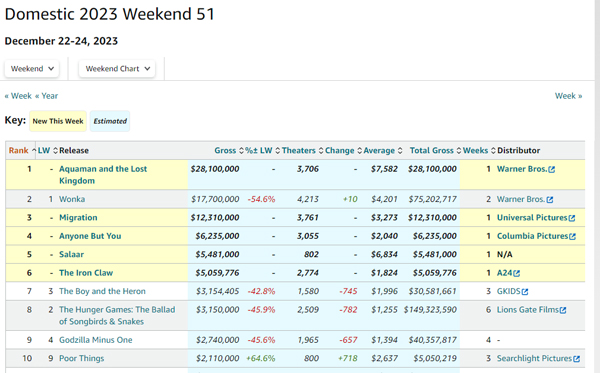Click external link icon beside Universal Pictures

[x=572, y=218]
